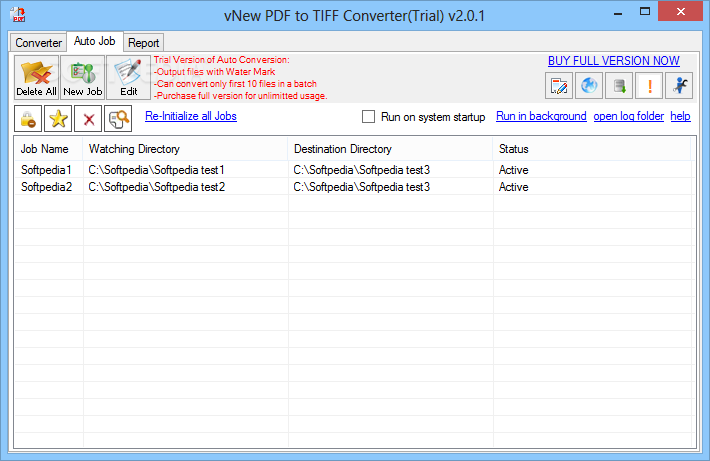
Task: Click the figure with wrench icon
Action: pos(679,86)
